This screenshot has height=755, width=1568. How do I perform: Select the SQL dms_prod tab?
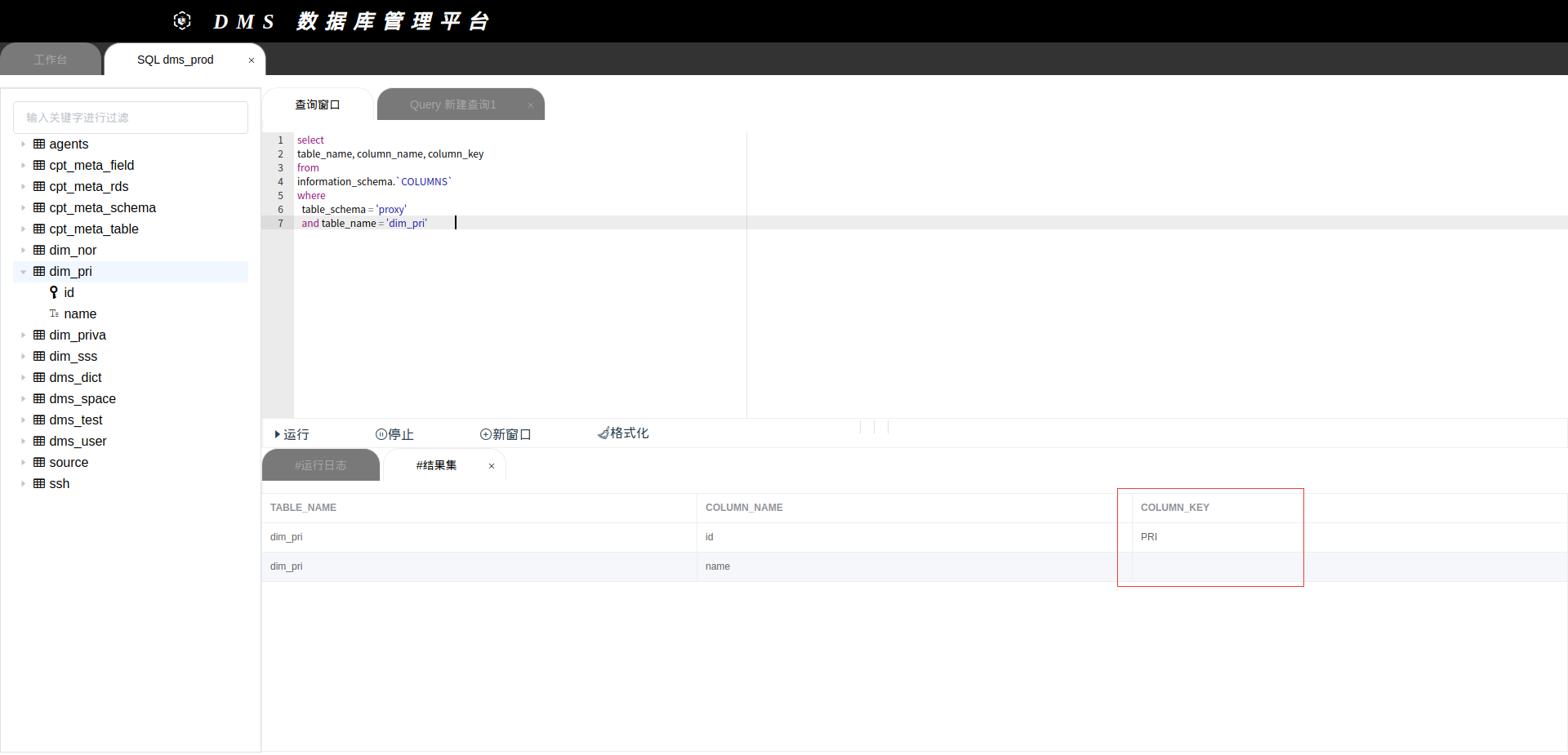coord(185,60)
